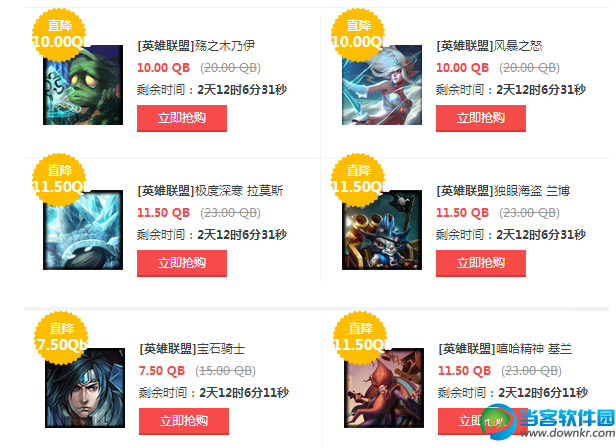The height and width of the screenshot is (447, 616).
Task: Click 立即抢购 under 极度深寒 拉莫斯
Action: tap(182, 263)
